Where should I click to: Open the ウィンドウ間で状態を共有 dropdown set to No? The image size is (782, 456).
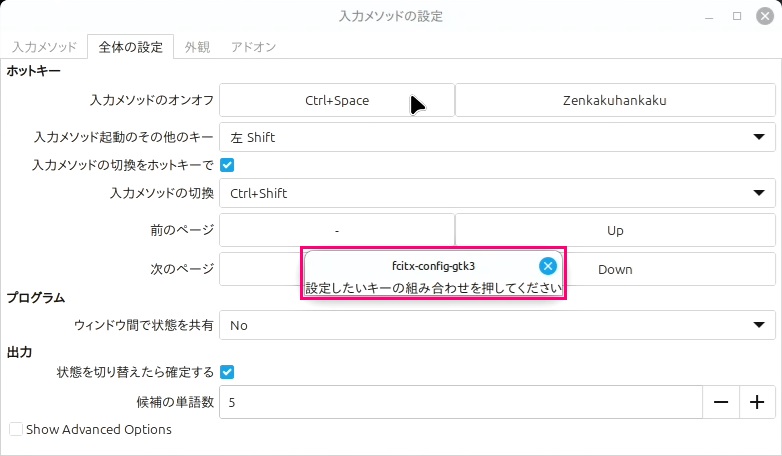tap(496, 325)
